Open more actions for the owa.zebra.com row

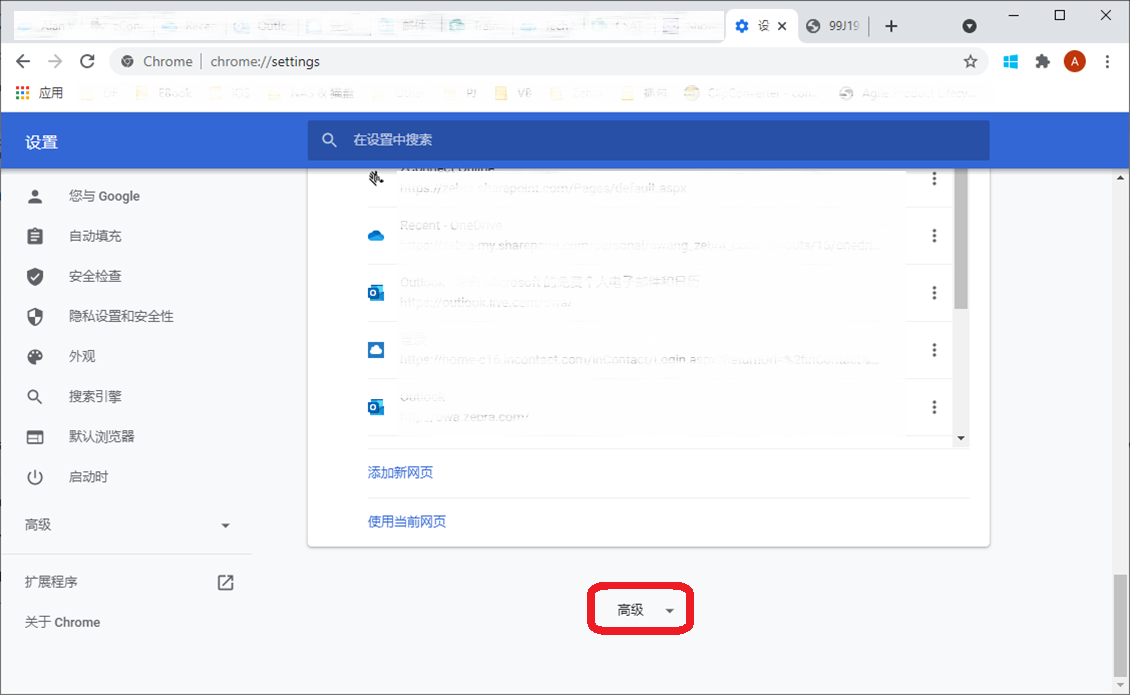934,407
